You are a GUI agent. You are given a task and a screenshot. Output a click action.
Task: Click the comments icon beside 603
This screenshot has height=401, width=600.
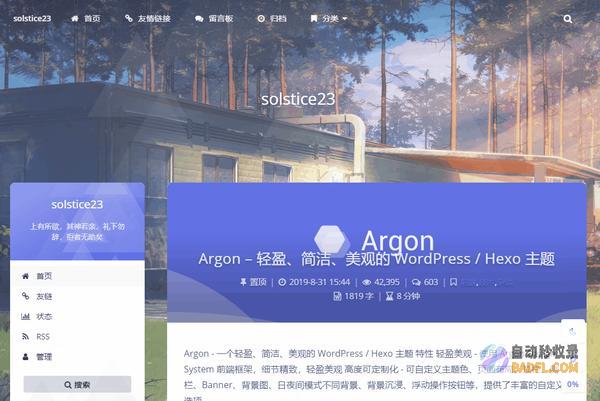pos(416,282)
